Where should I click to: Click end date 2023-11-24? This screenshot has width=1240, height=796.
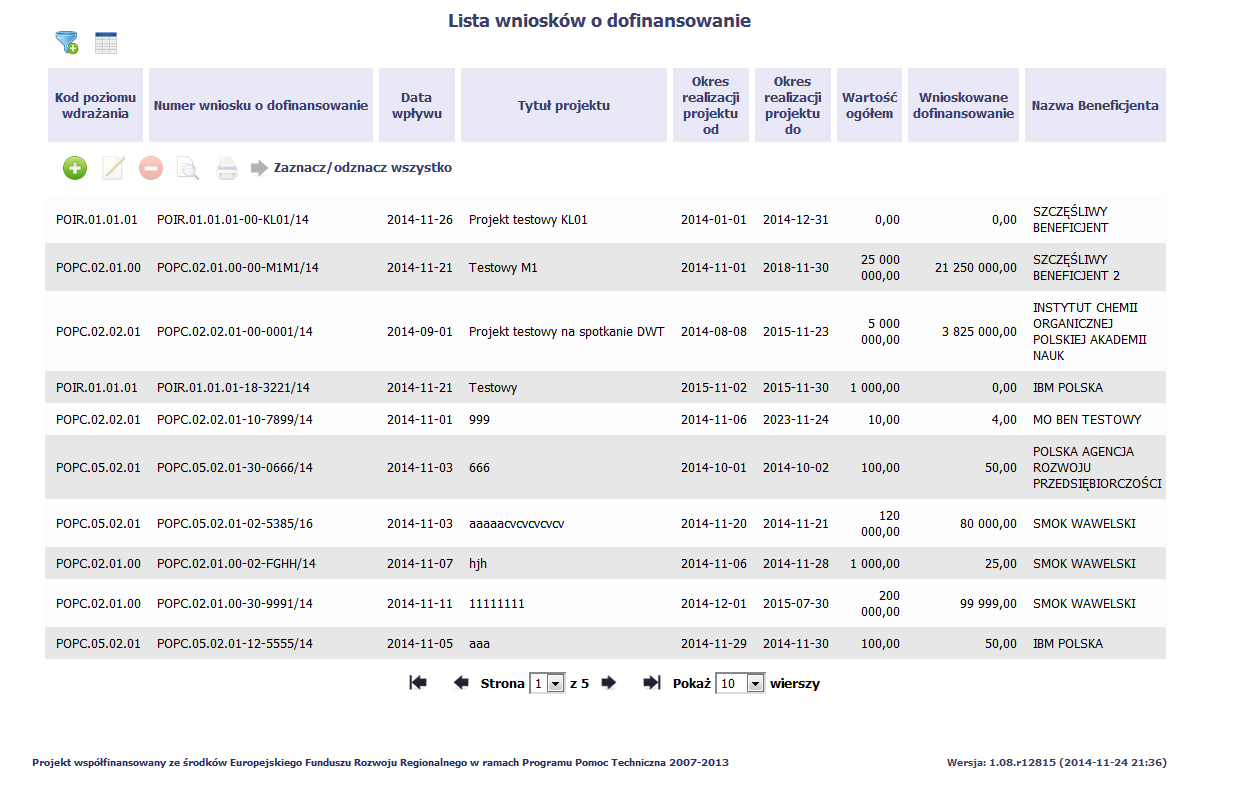click(796, 420)
